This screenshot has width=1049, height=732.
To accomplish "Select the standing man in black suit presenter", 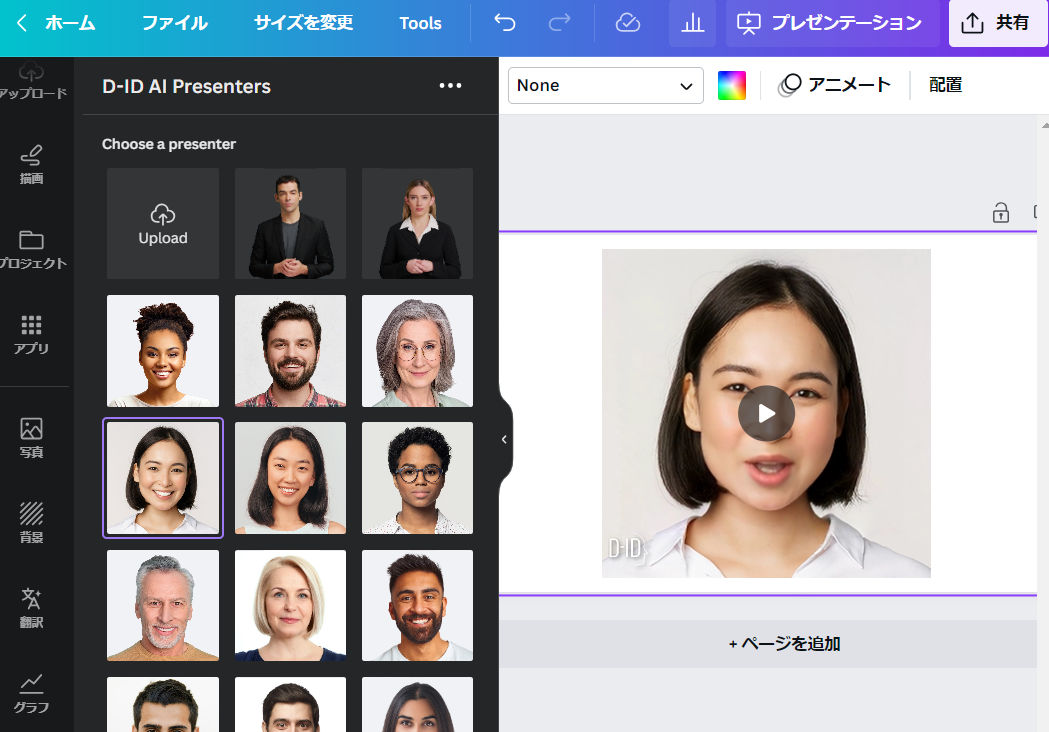I will (x=290, y=223).
